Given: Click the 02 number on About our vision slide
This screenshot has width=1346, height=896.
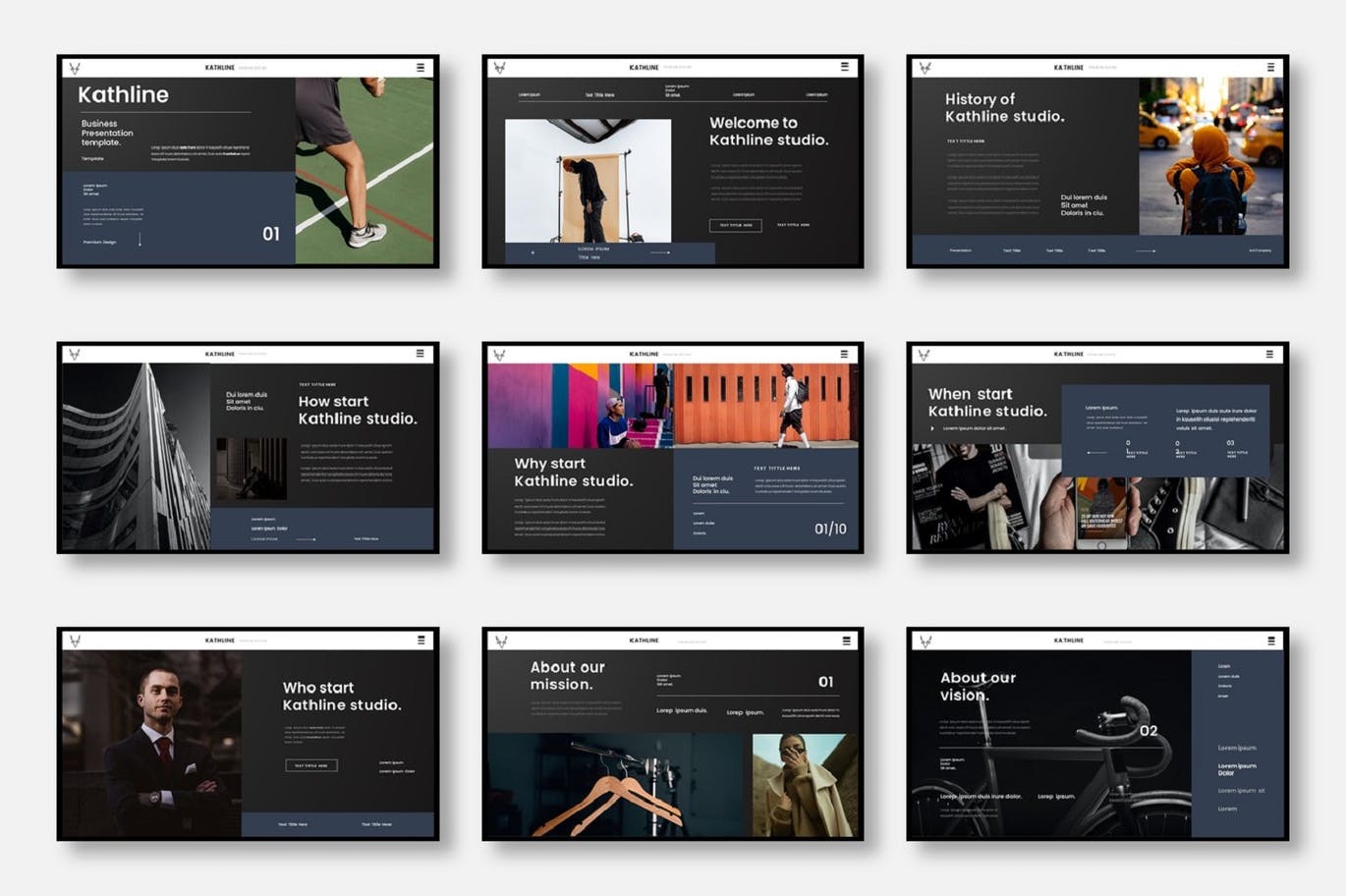Looking at the screenshot, I should (x=1149, y=731).
